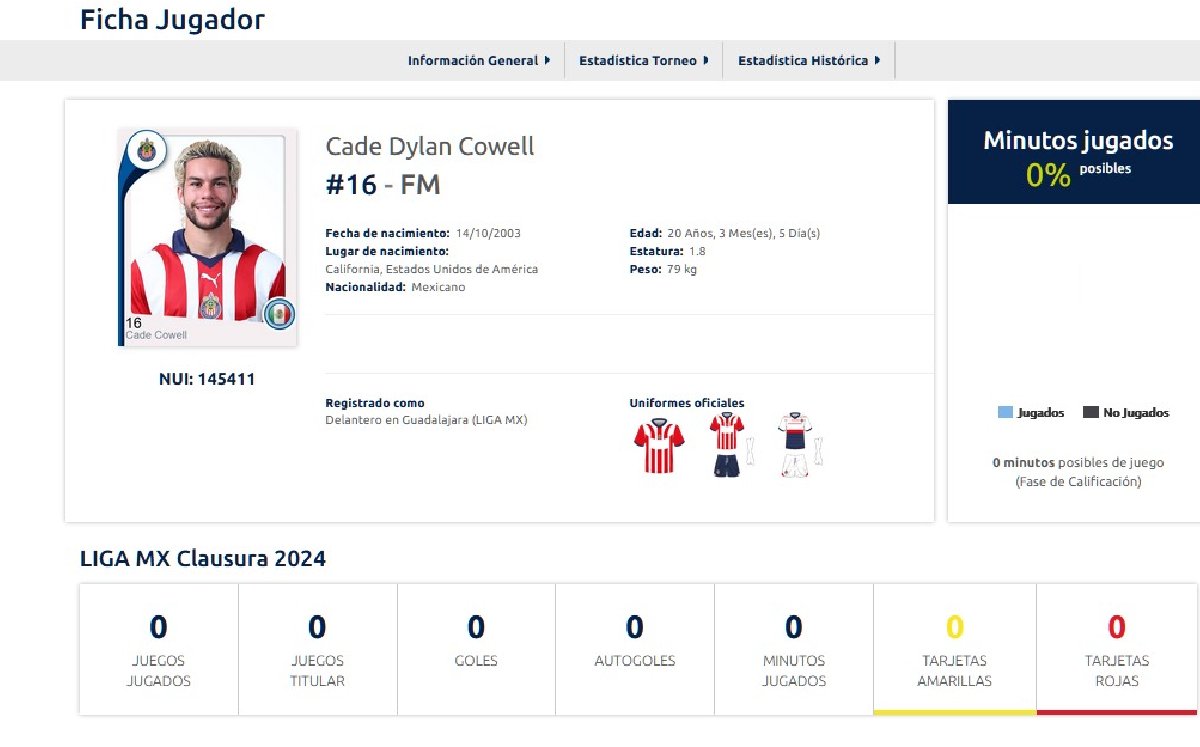Open Cade Cowell's player photo
The height and width of the screenshot is (747, 1200).
click(208, 237)
